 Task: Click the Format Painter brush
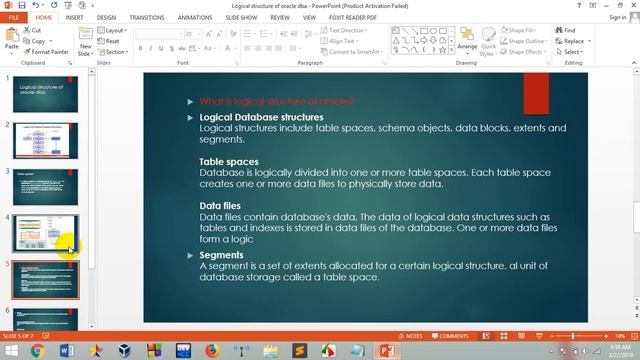pyautogui.click(x=27, y=52)
